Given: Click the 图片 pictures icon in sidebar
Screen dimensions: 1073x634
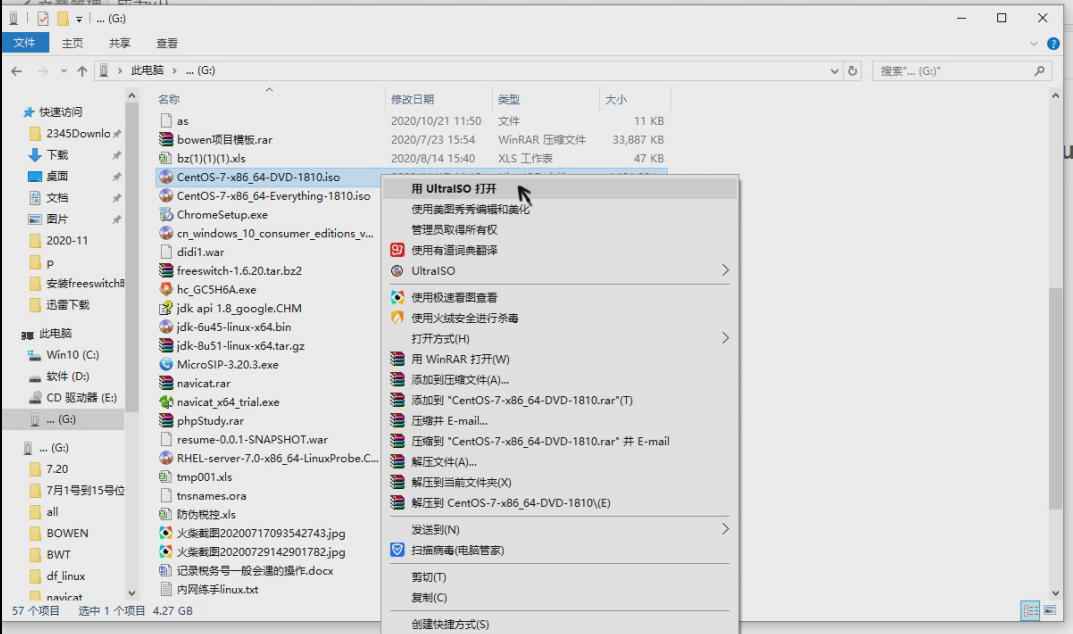Looking at the screenshot, I should point(35,219).
